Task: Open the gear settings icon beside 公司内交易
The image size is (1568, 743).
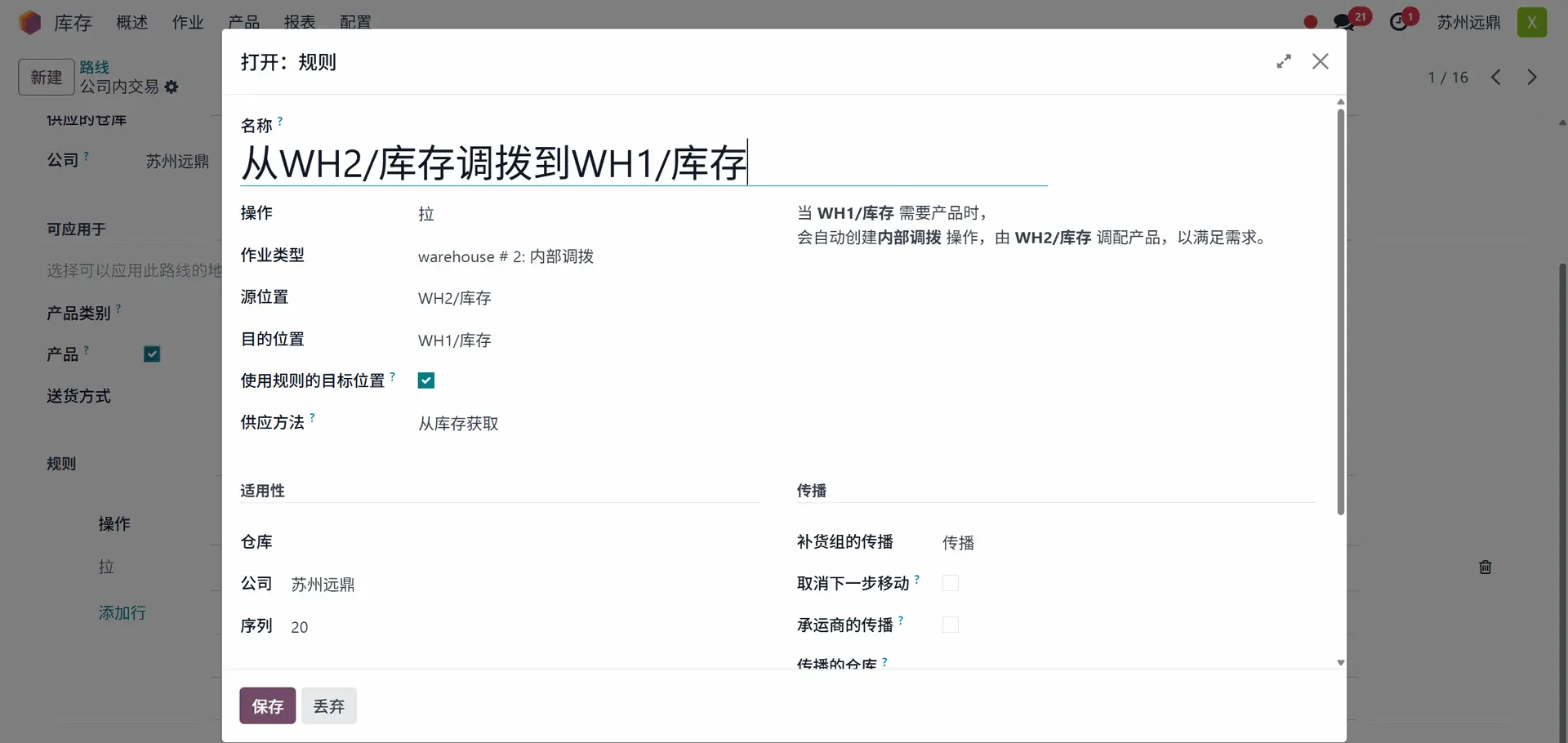Action: (171, 87)
